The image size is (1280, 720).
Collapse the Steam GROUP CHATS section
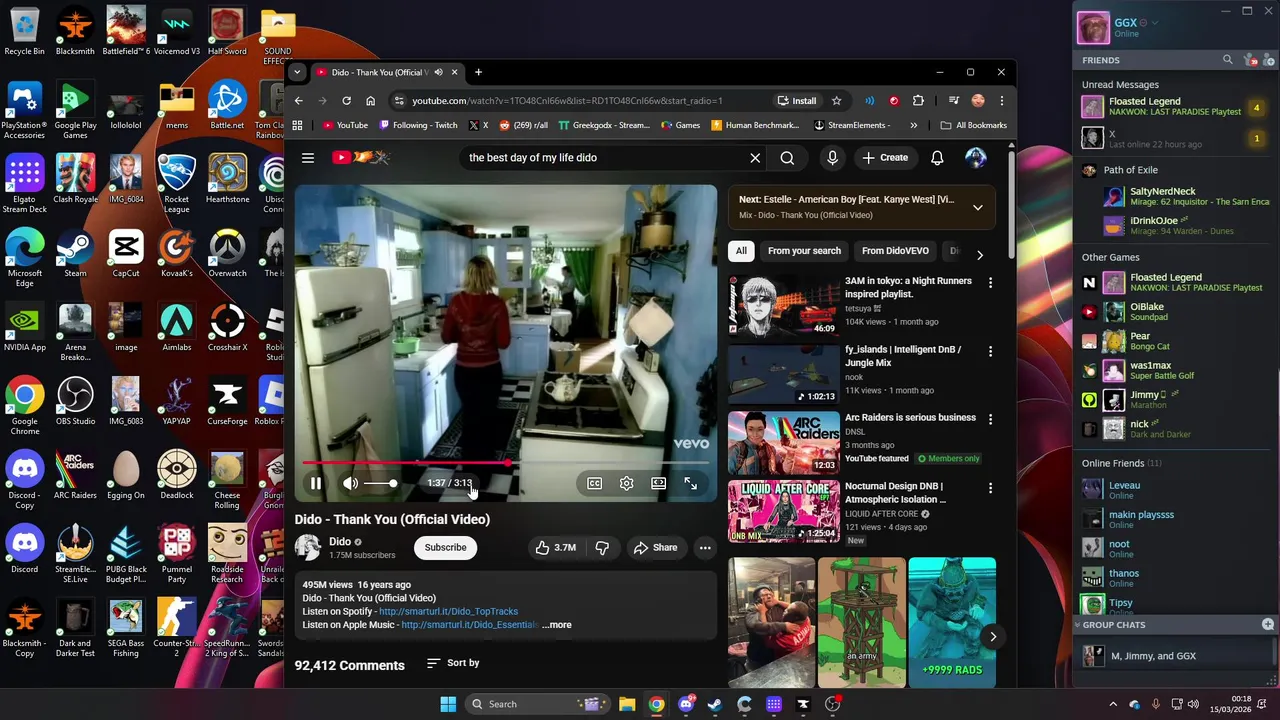coord(1078,625)
